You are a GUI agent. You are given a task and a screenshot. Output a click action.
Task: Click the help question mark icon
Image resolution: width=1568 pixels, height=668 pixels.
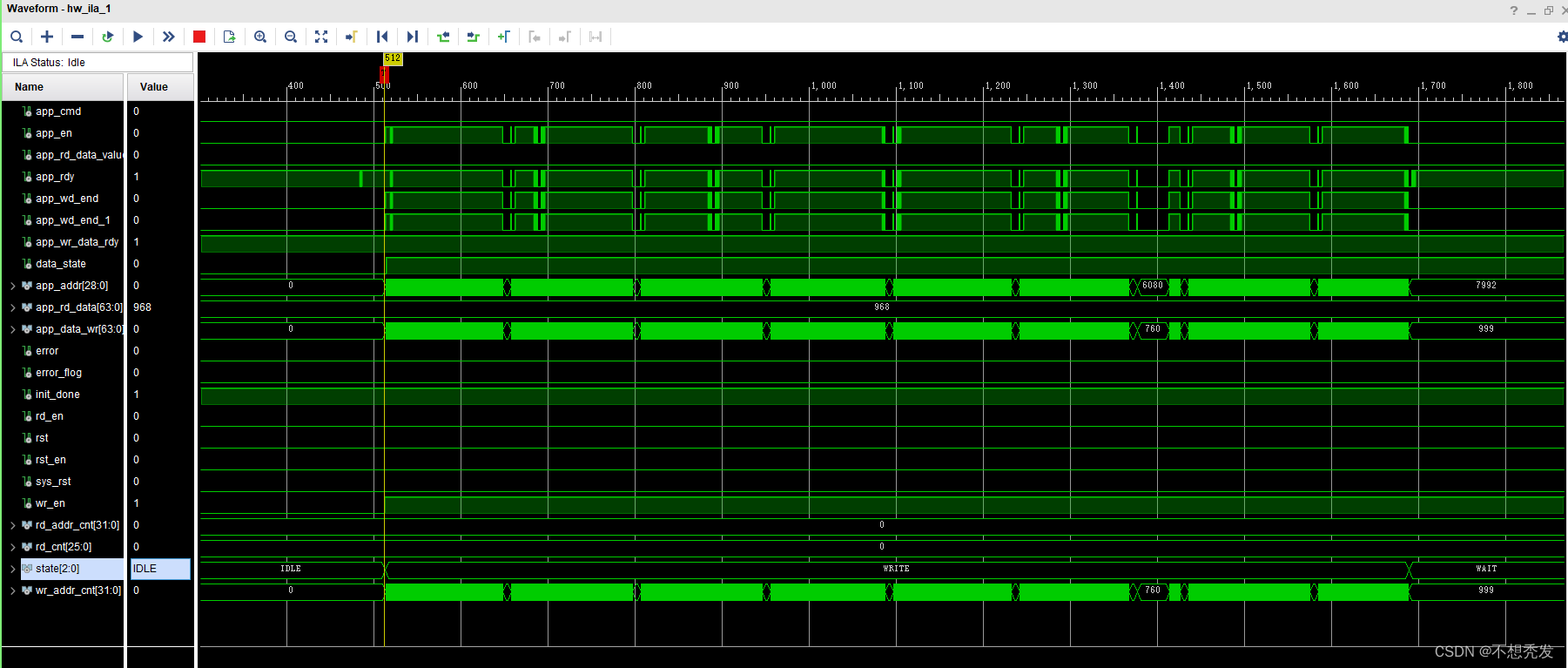[1514, 10]
